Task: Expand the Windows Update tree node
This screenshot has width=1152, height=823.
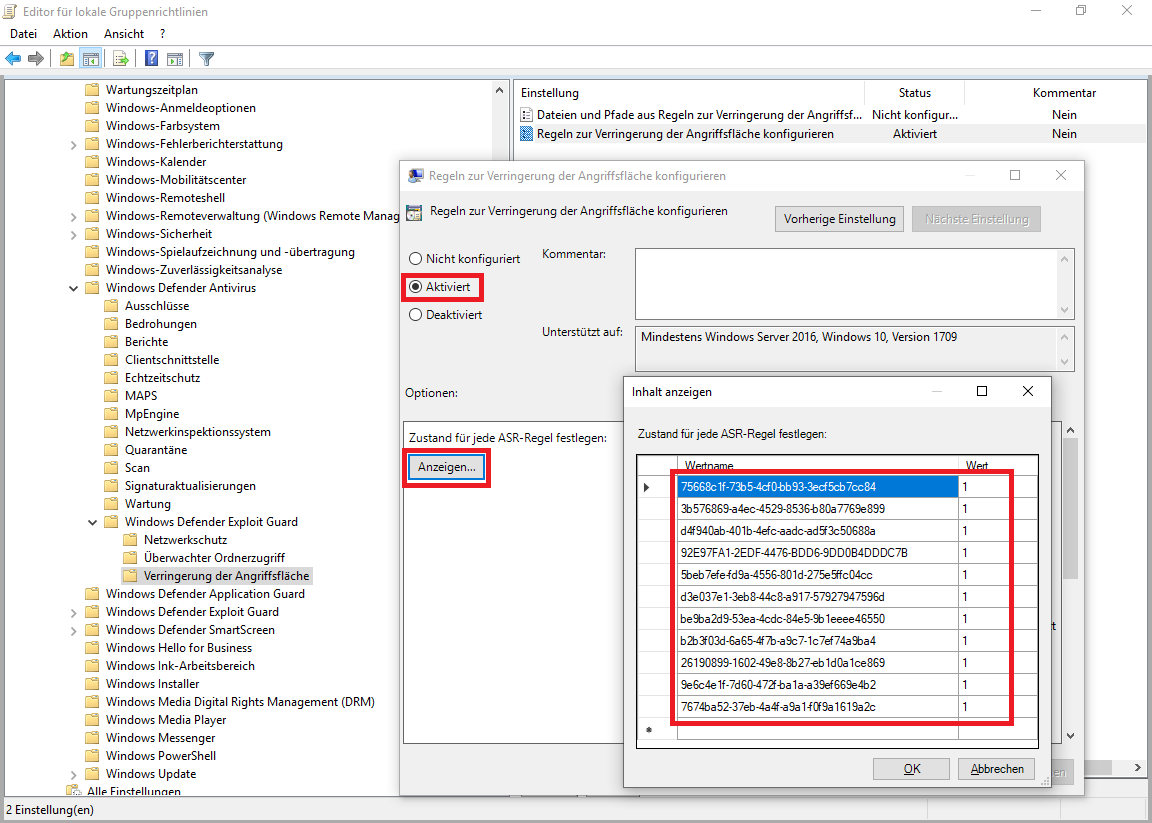Action: point(73,775)
